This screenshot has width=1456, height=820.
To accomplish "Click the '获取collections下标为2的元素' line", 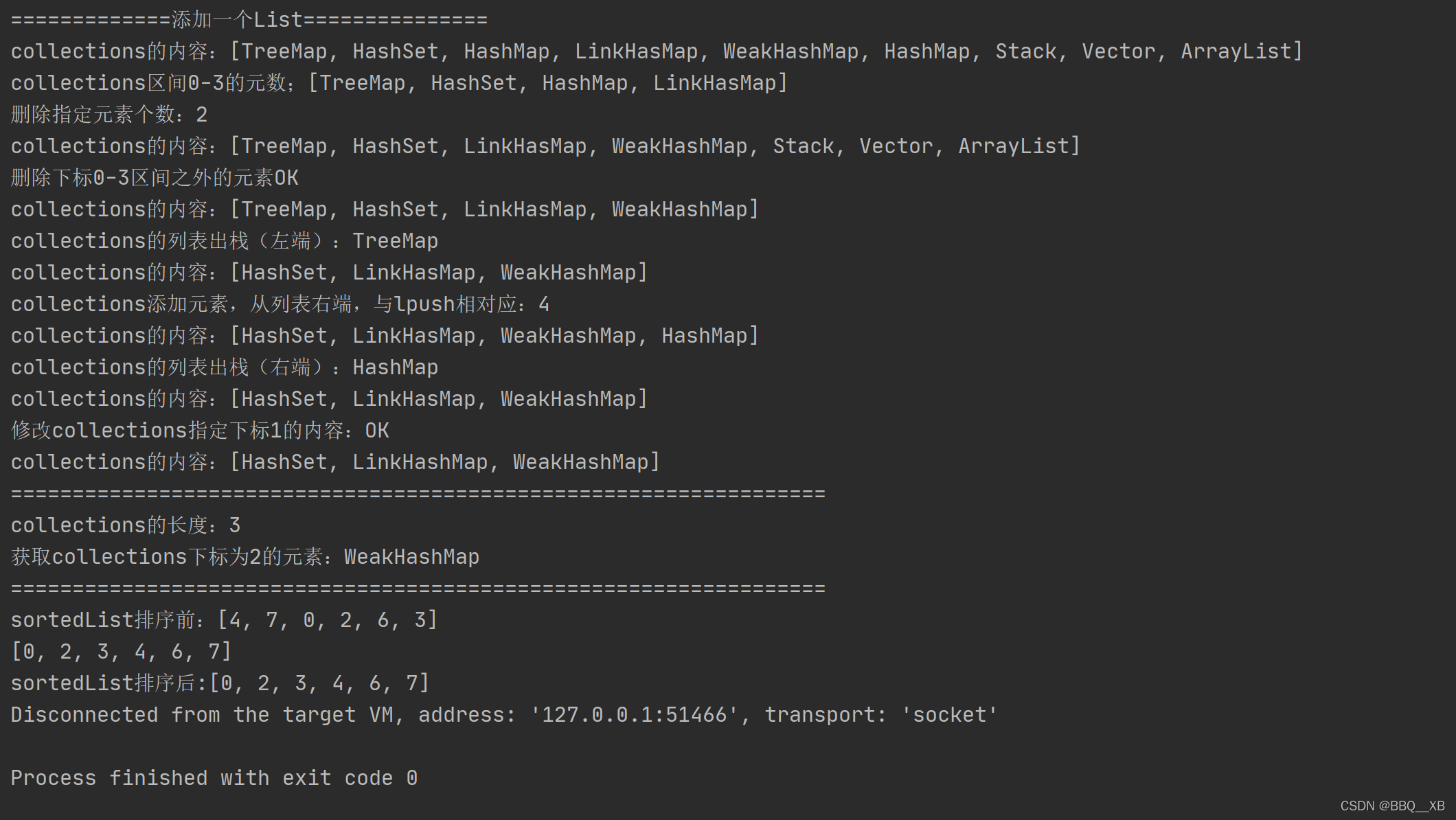I will (x=244, y=557).
